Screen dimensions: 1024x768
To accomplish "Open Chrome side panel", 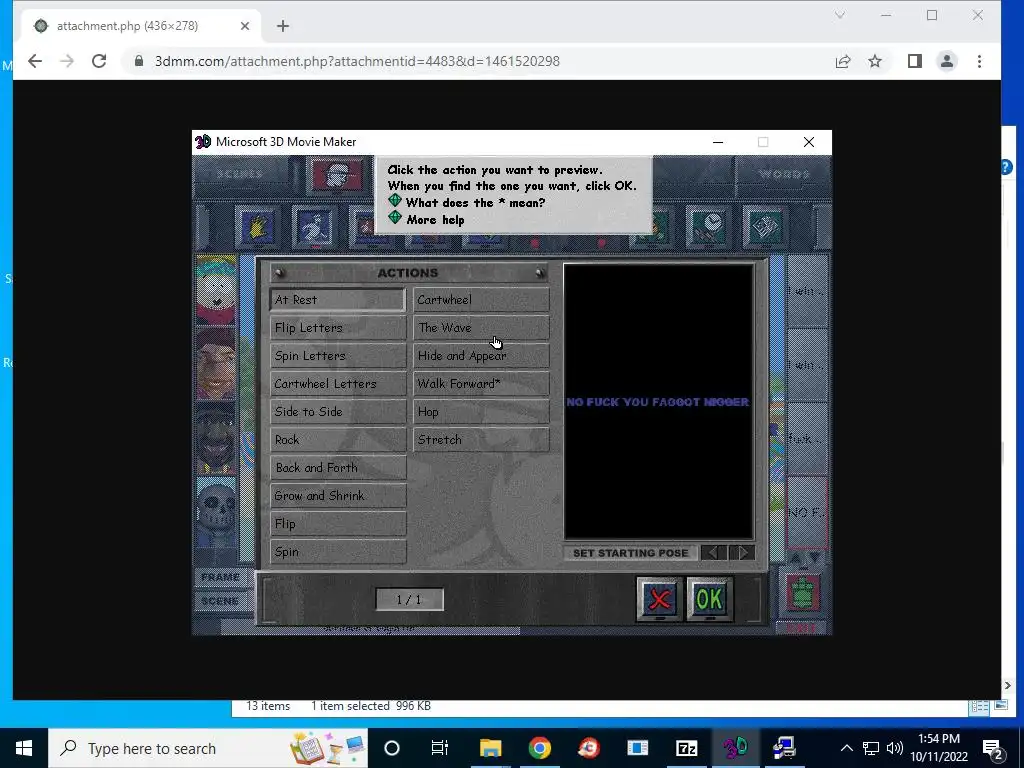I will pos(915,61).
